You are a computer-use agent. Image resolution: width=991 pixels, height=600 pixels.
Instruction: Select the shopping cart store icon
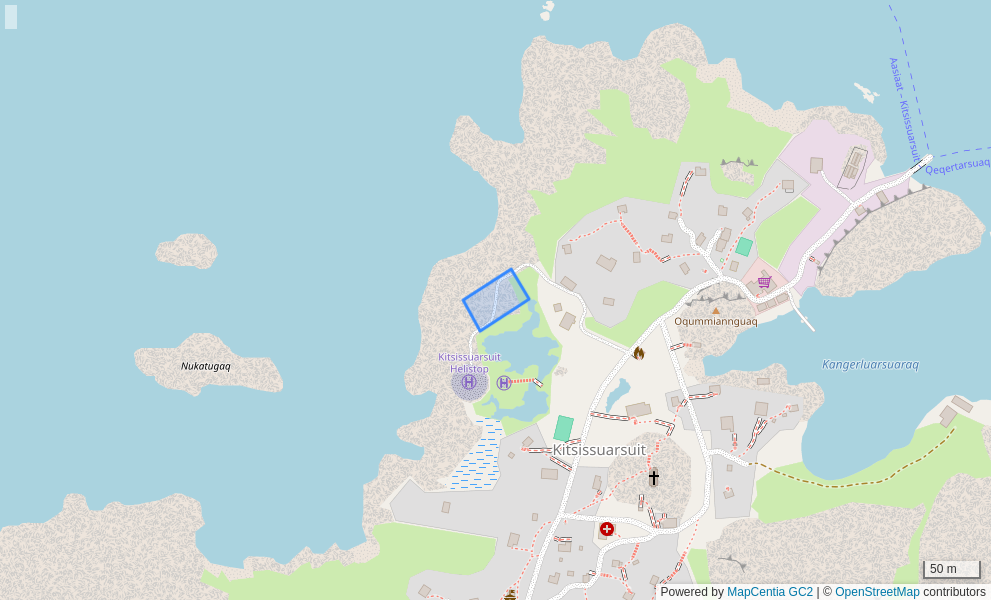tap(764, 281)
